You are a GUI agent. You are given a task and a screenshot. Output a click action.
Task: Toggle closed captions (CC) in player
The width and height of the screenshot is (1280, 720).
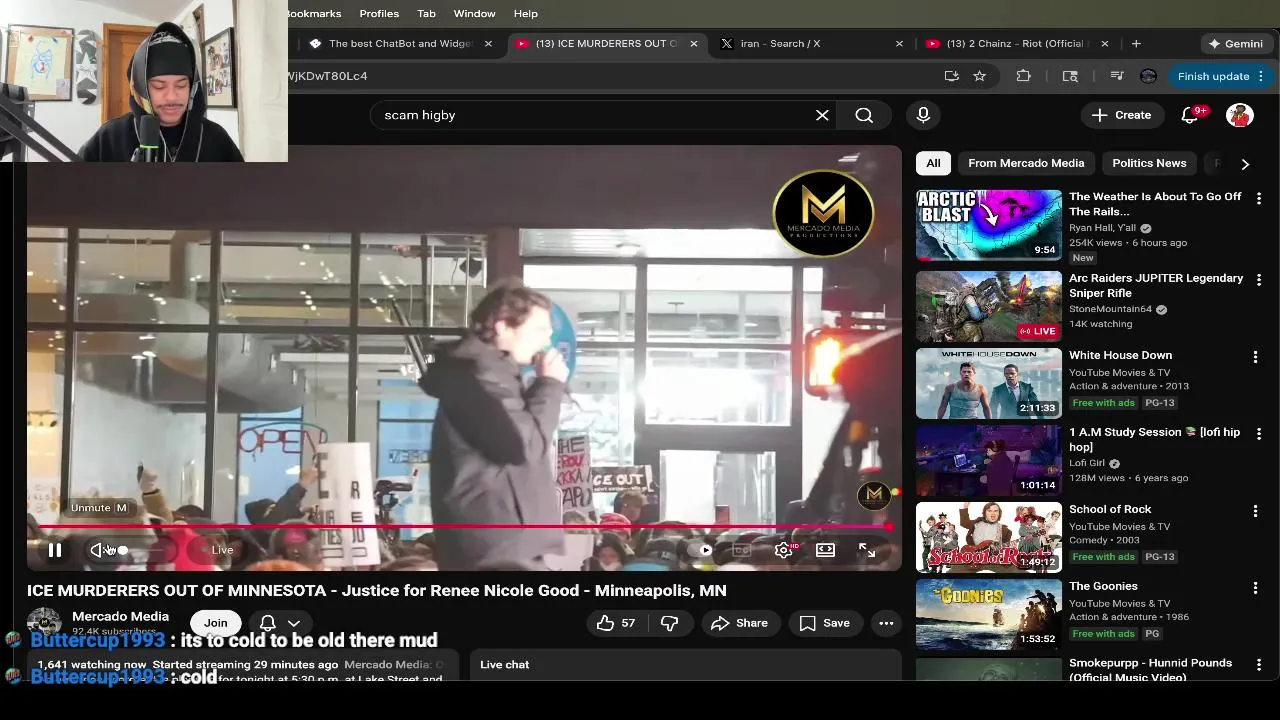tap(742, 550)
